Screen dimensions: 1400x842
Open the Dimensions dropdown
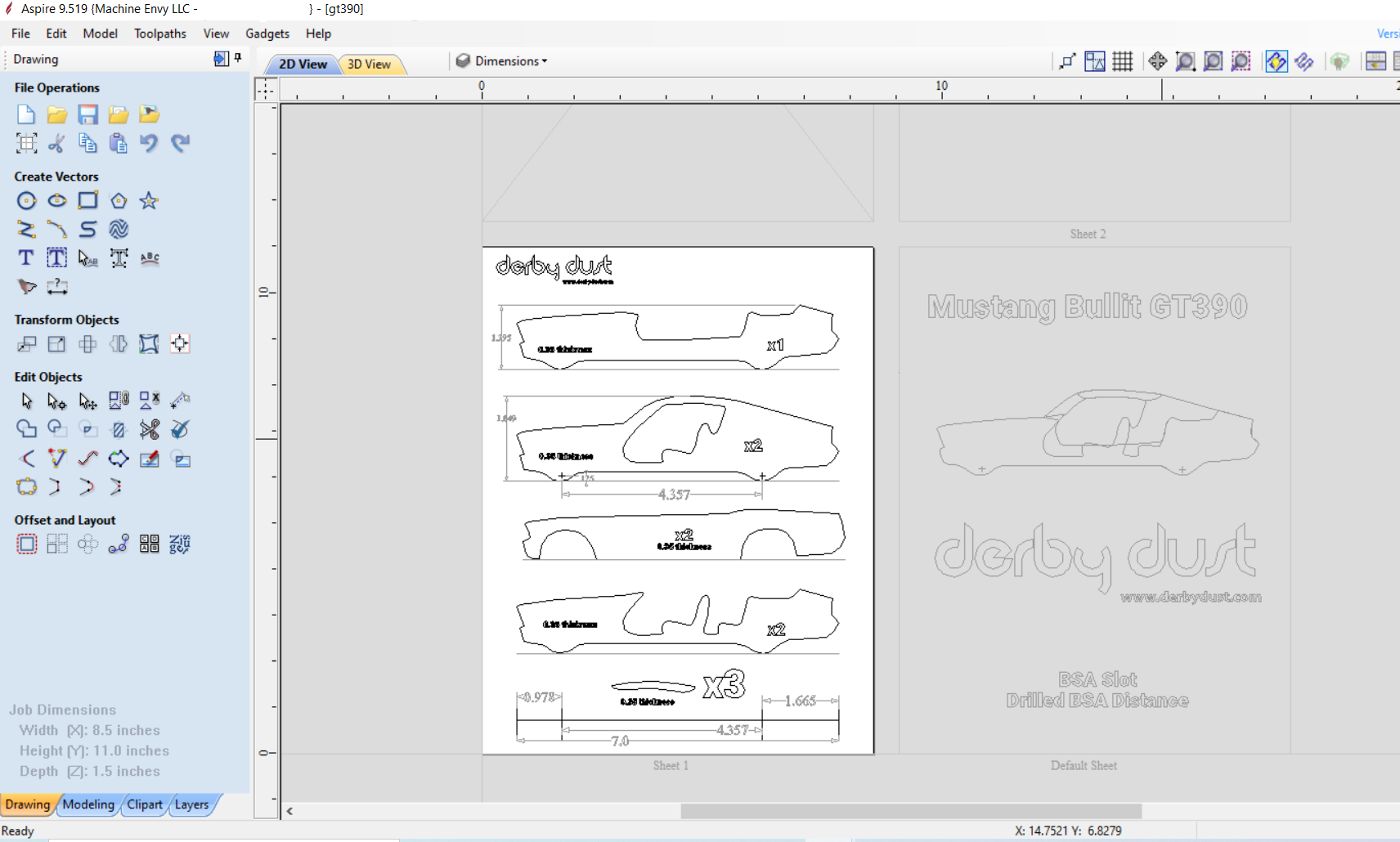click(x=500, y=60)
